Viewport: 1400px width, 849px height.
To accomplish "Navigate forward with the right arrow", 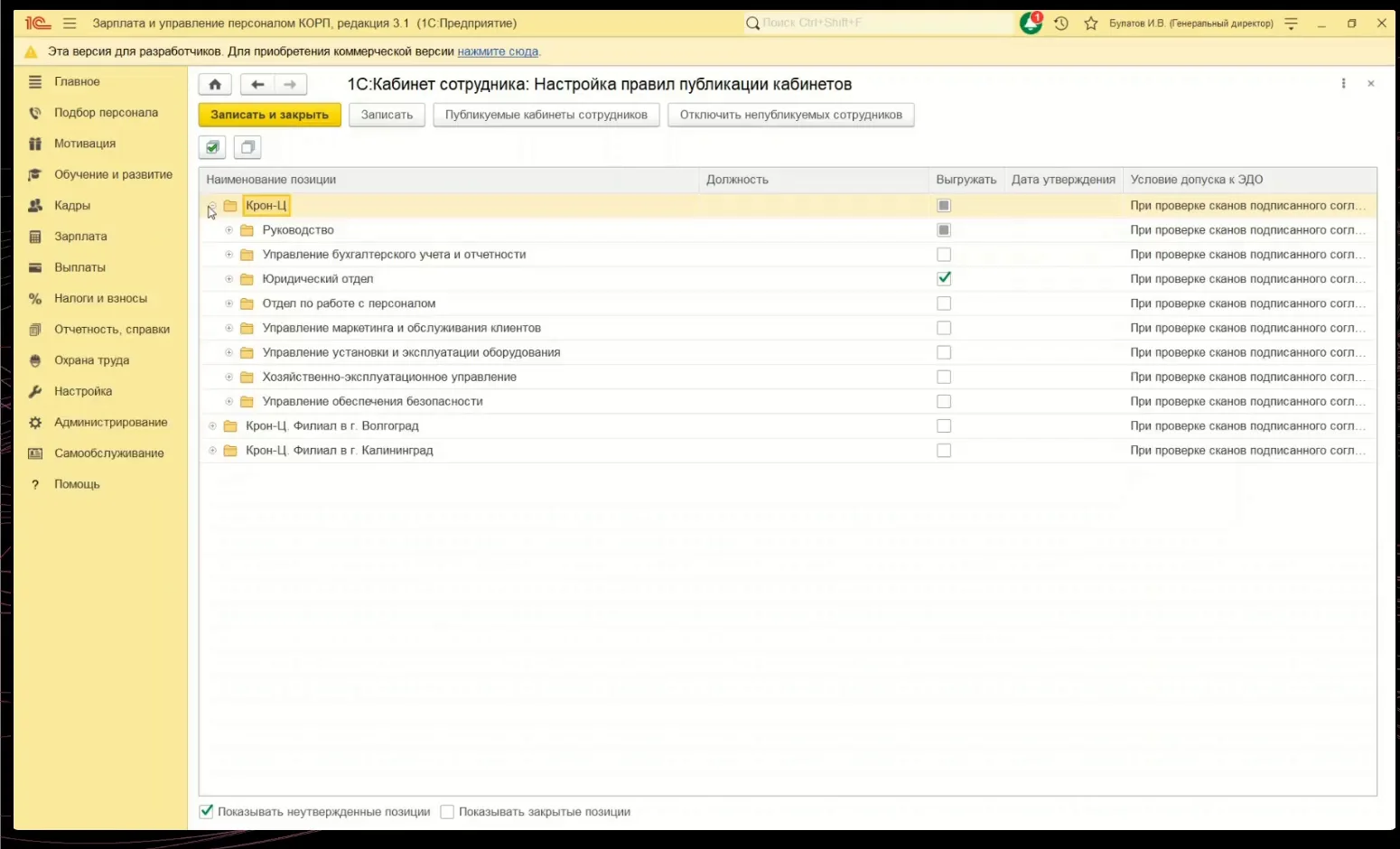I will pos(290,85).
